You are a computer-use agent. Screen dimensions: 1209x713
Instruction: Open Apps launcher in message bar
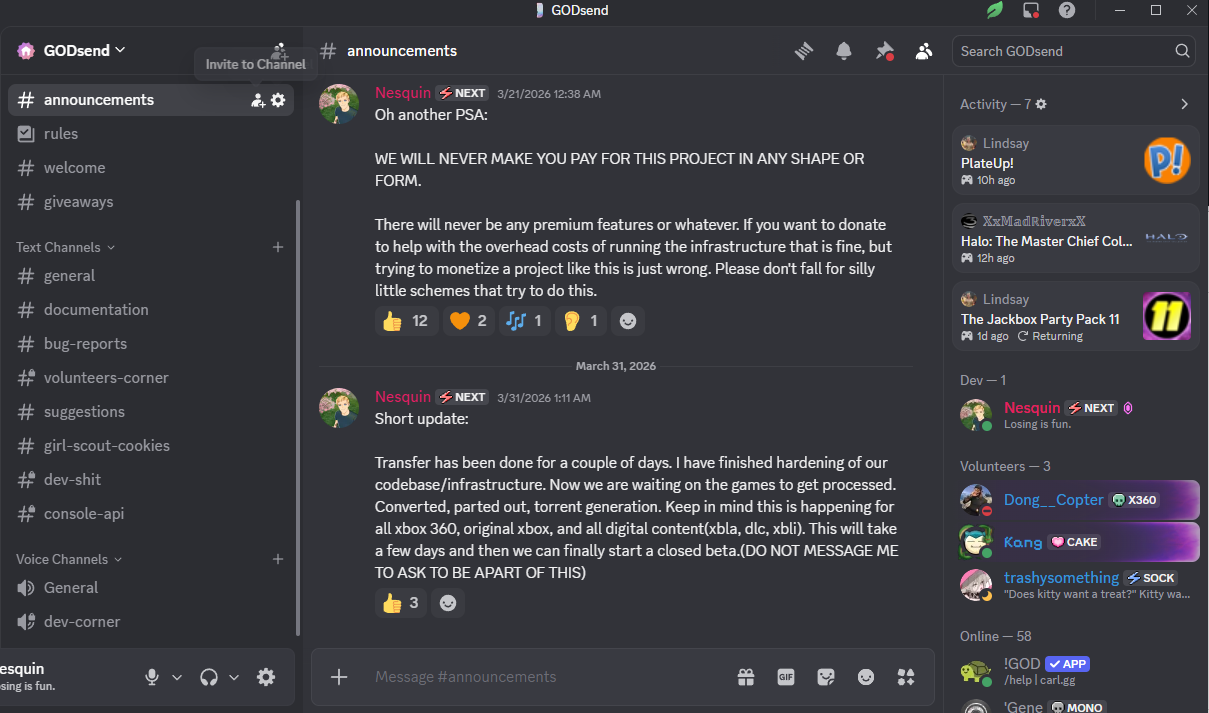coord(906,677)
